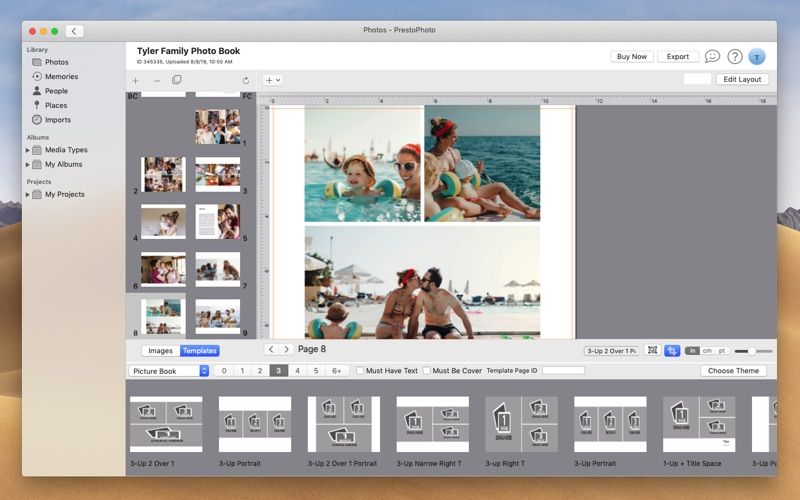Select page 5 thumbnail
Image resolution: width=800 pixels, height=500 pixels.
[x=218, y=221]
